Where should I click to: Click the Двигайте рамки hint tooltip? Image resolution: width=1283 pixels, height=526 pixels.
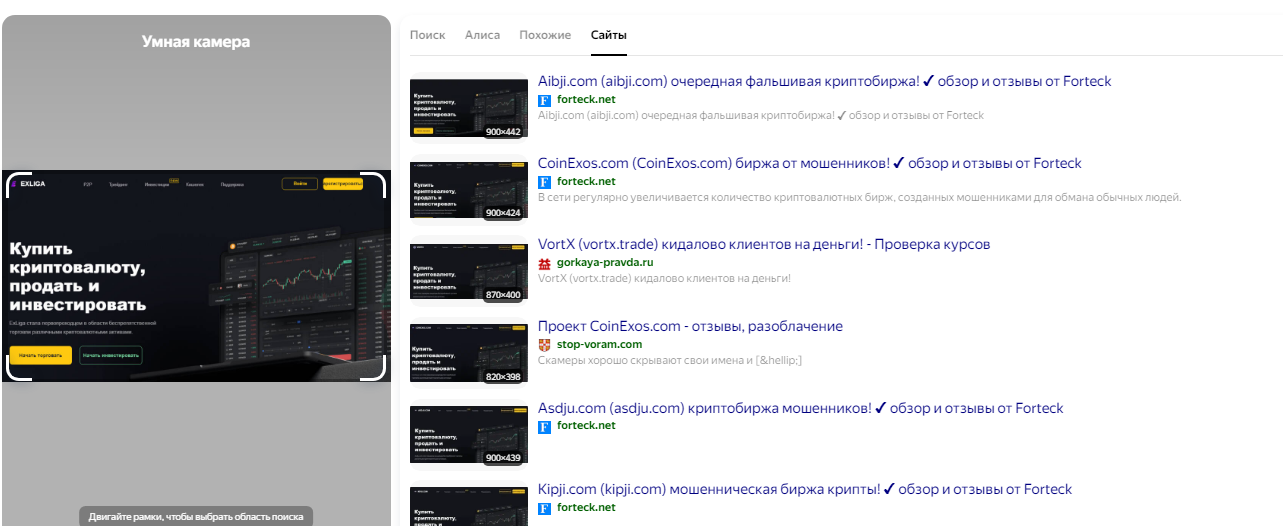pos(196,516)
